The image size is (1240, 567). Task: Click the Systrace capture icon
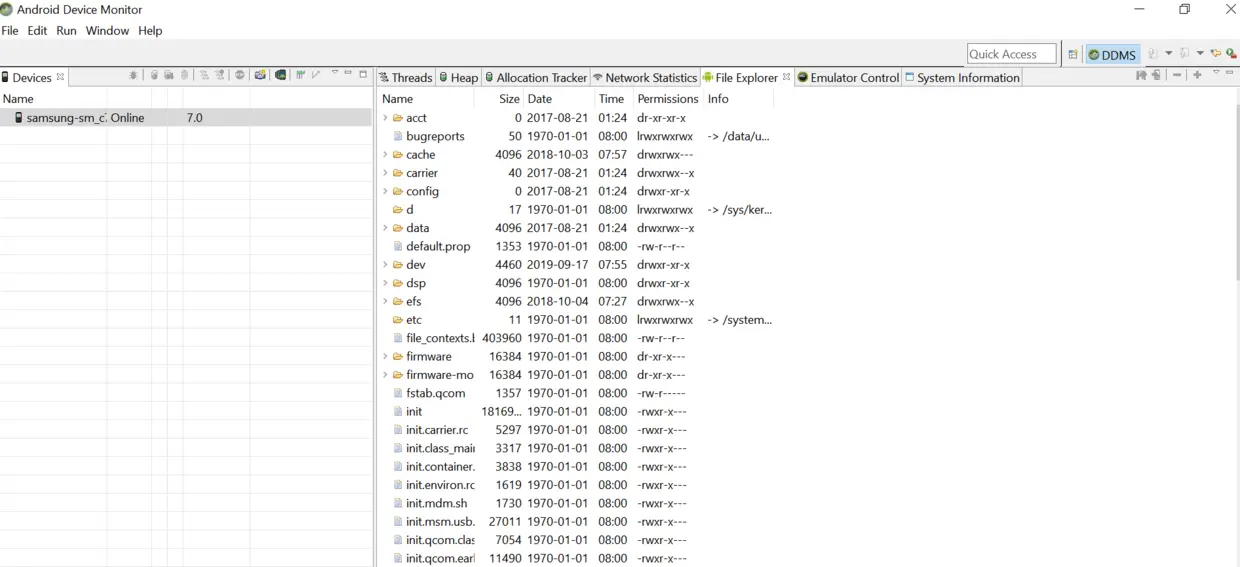coord(300,75)
